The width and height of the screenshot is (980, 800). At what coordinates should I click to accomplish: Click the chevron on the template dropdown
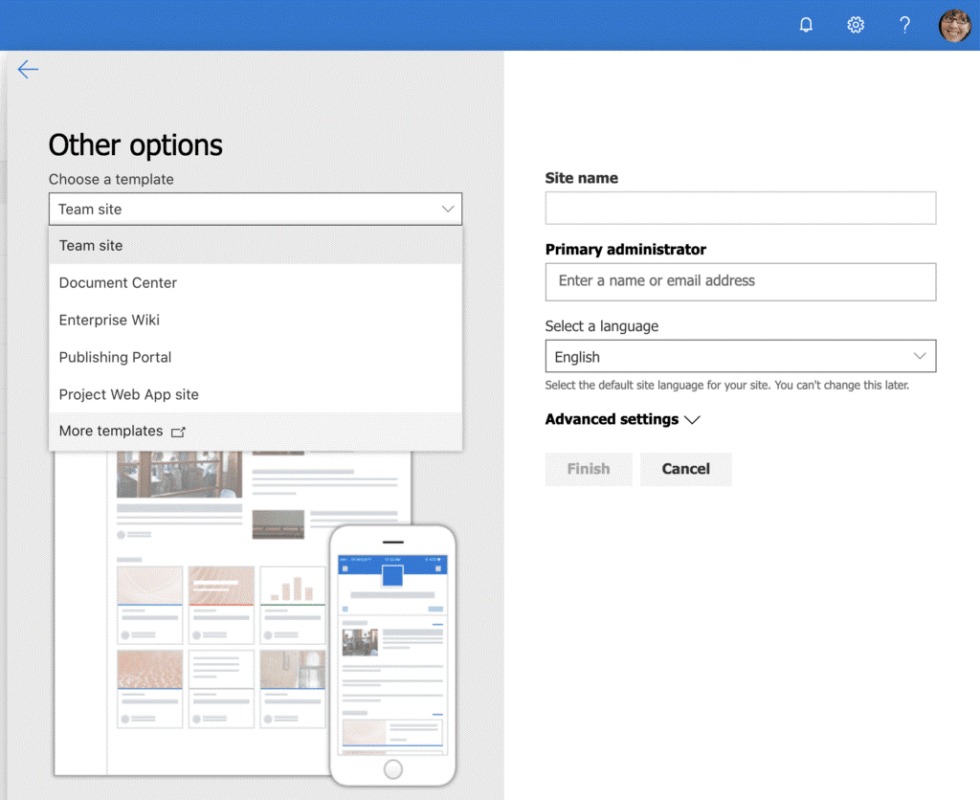click(447, 209)
